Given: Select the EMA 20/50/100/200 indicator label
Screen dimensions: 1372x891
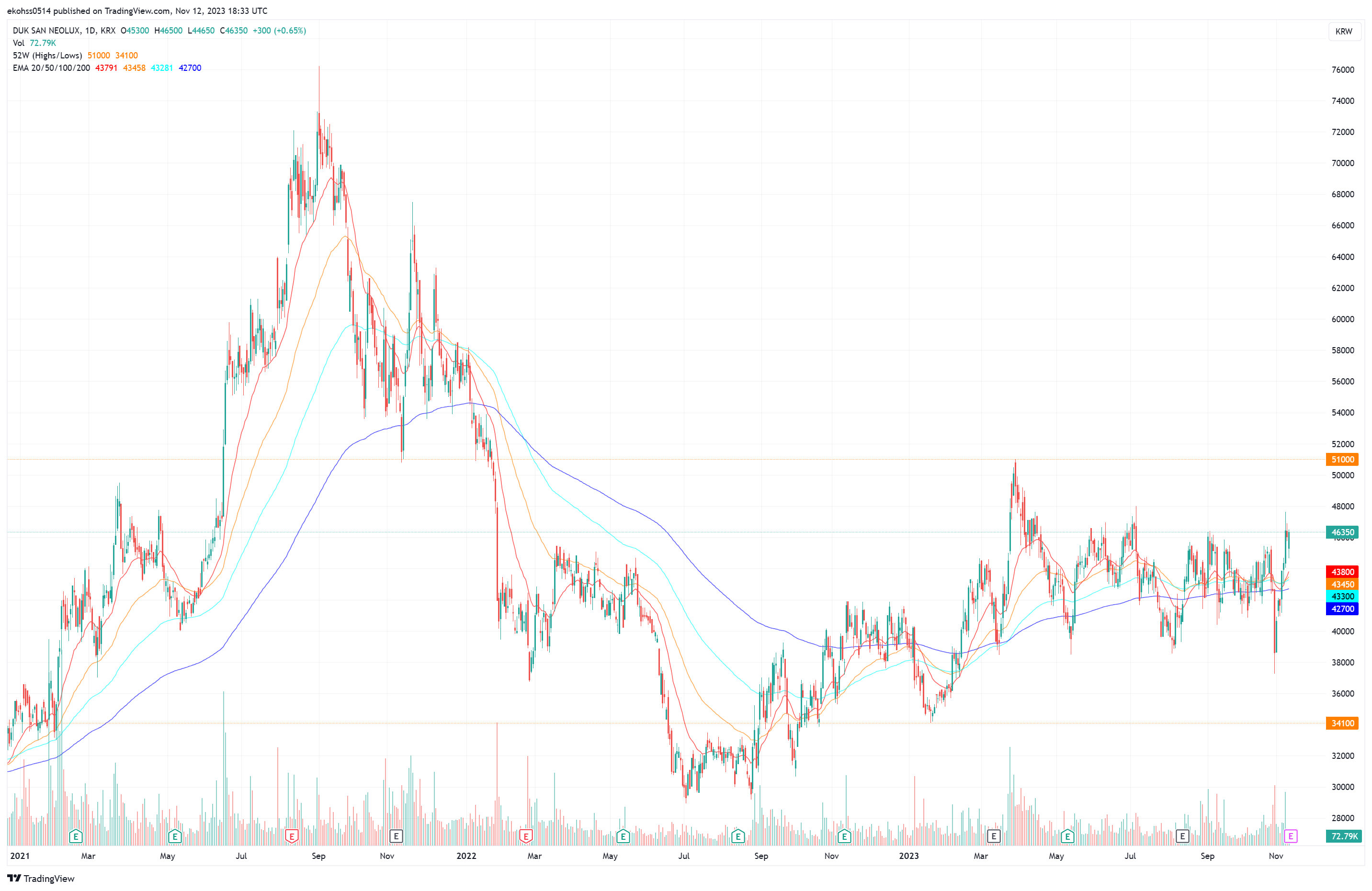Looking at the screenshot, I should coord(51,68).
